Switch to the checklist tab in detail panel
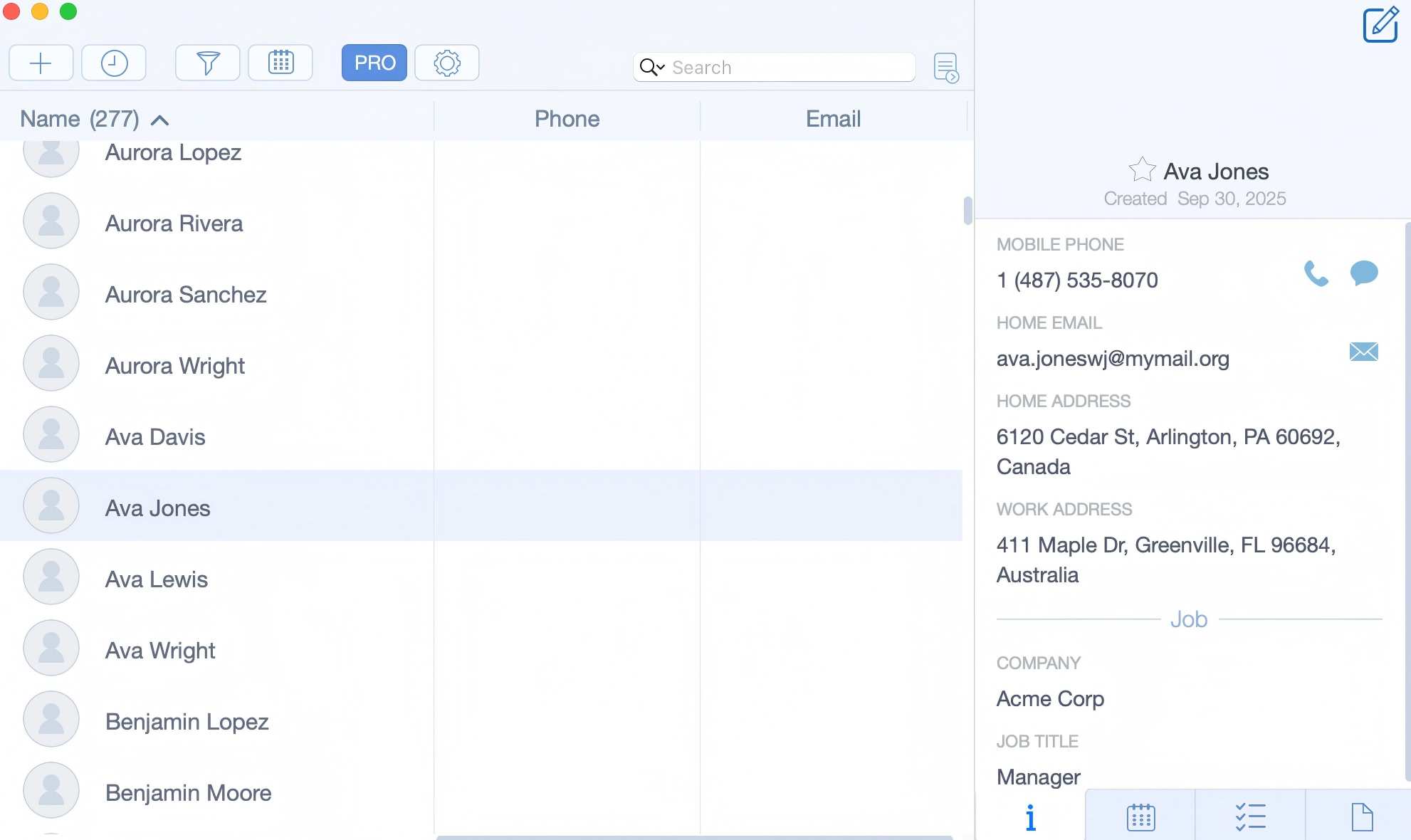1411x840 pixels. point(1251,817)
